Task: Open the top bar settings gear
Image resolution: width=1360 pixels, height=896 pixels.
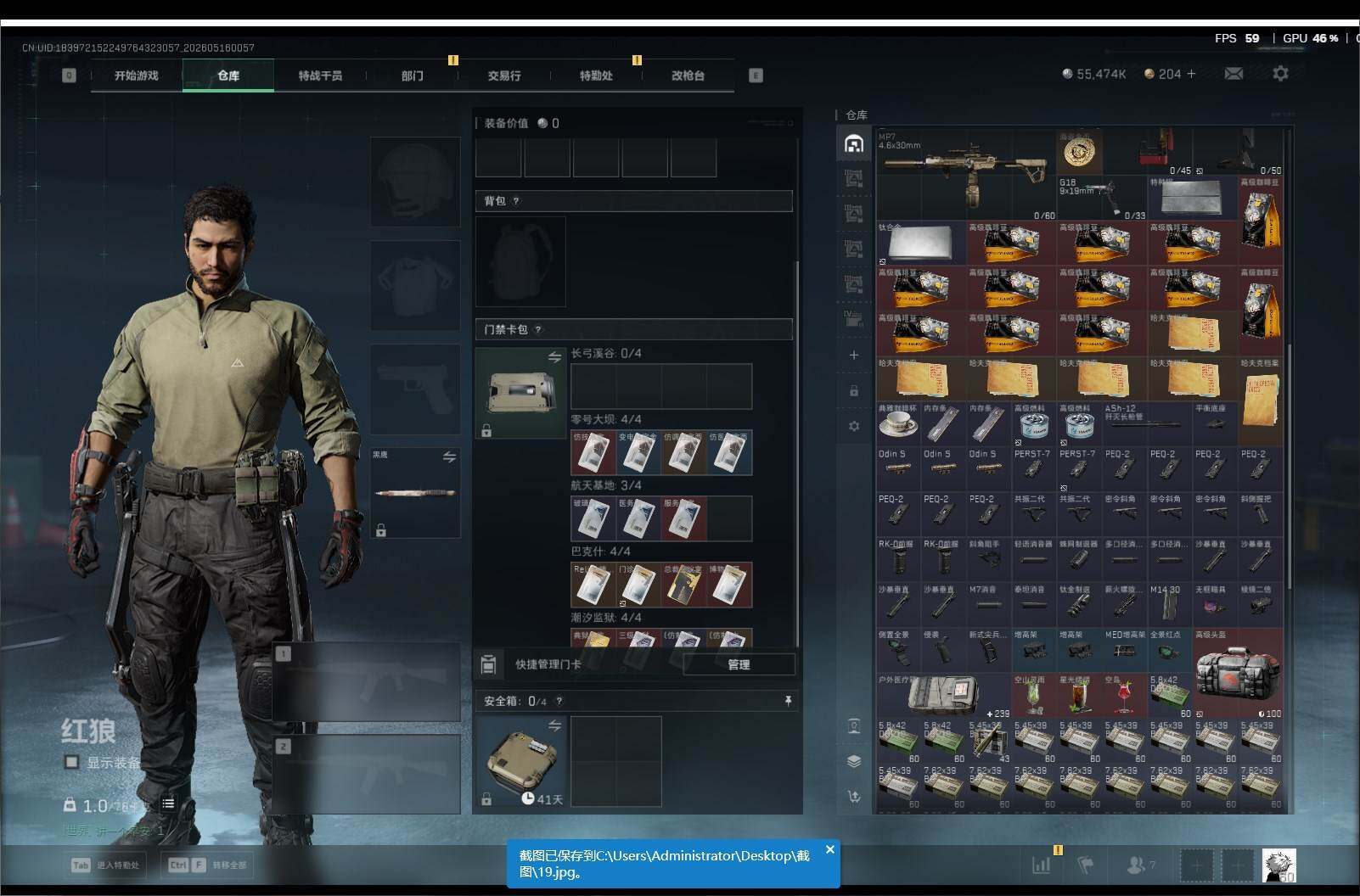Action: coord(1280,74)
